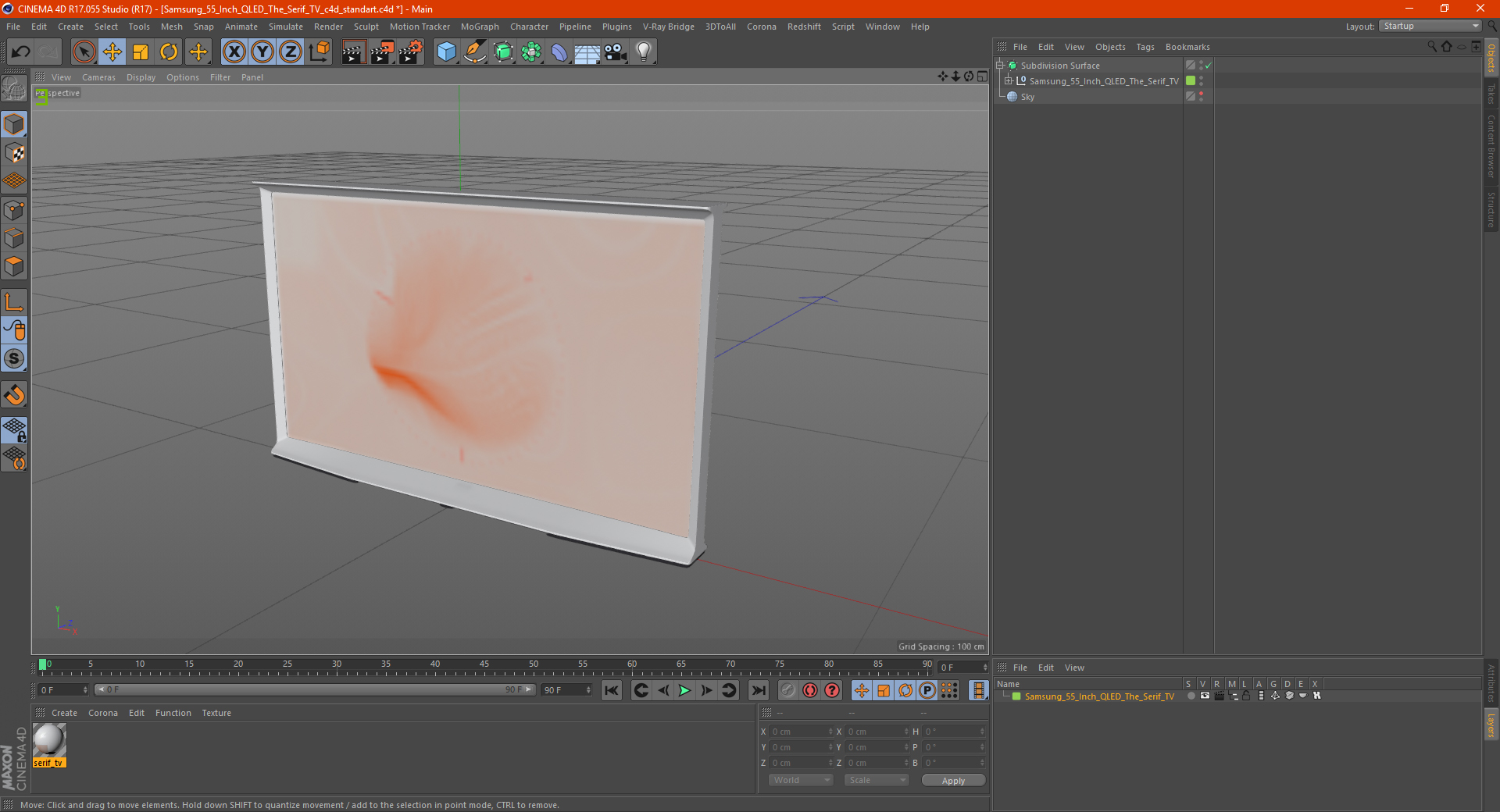Click the Locked Workplane icon
Viewport: 1500px width, 812px height.
14,429
